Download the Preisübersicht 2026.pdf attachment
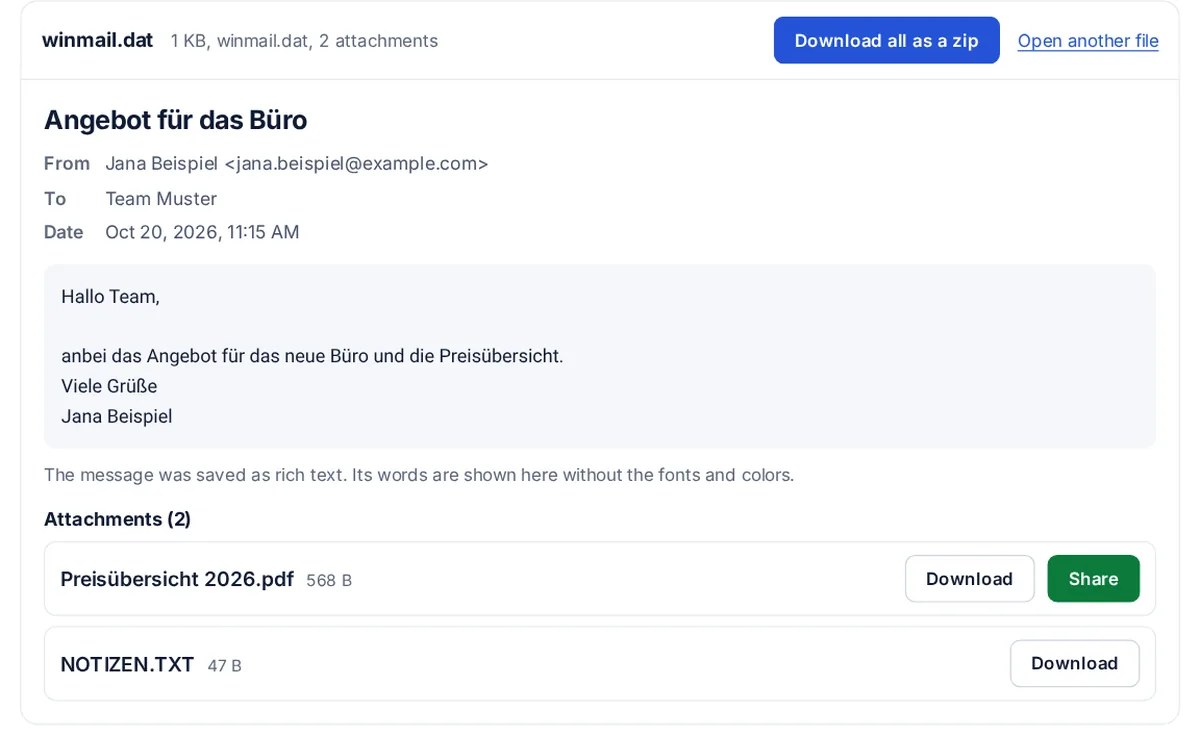Image resolution: width=1200 pixels, height=736 pixels. click(x=969, y=579)
